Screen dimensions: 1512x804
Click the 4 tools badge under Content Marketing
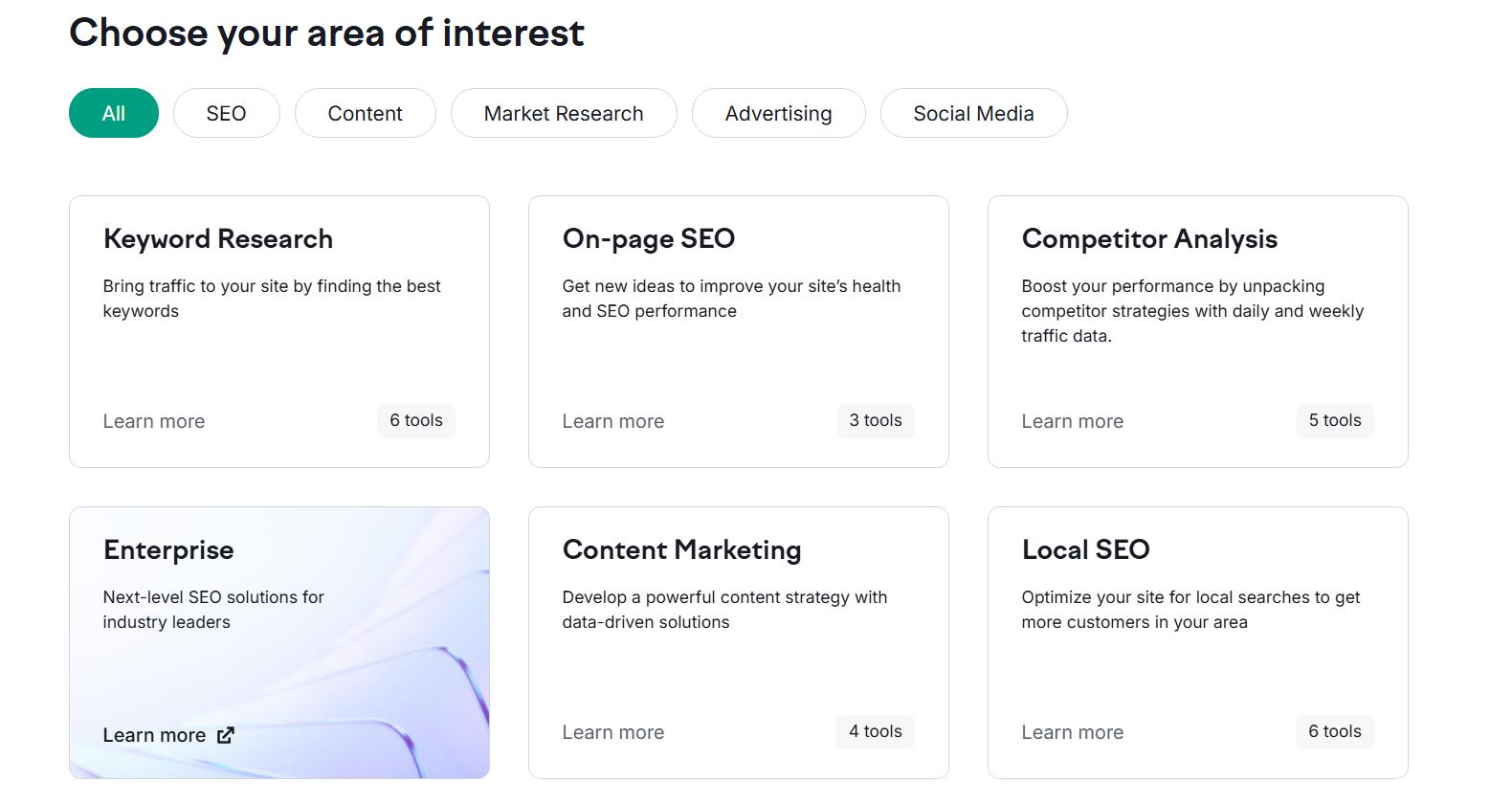pyautogui.click(x=875, y=731)
